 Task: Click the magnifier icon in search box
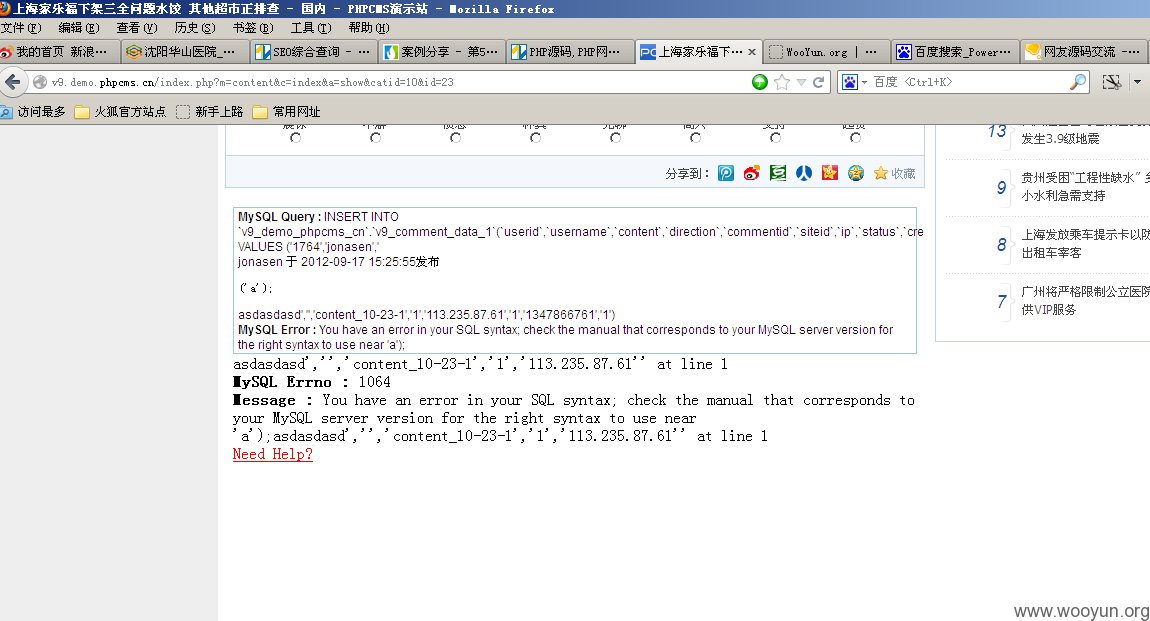(x=1078, y=82)
